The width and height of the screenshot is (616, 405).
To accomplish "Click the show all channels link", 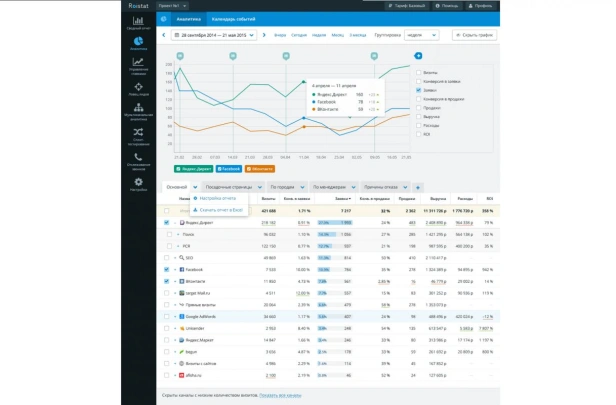I will tap(280, 395).
